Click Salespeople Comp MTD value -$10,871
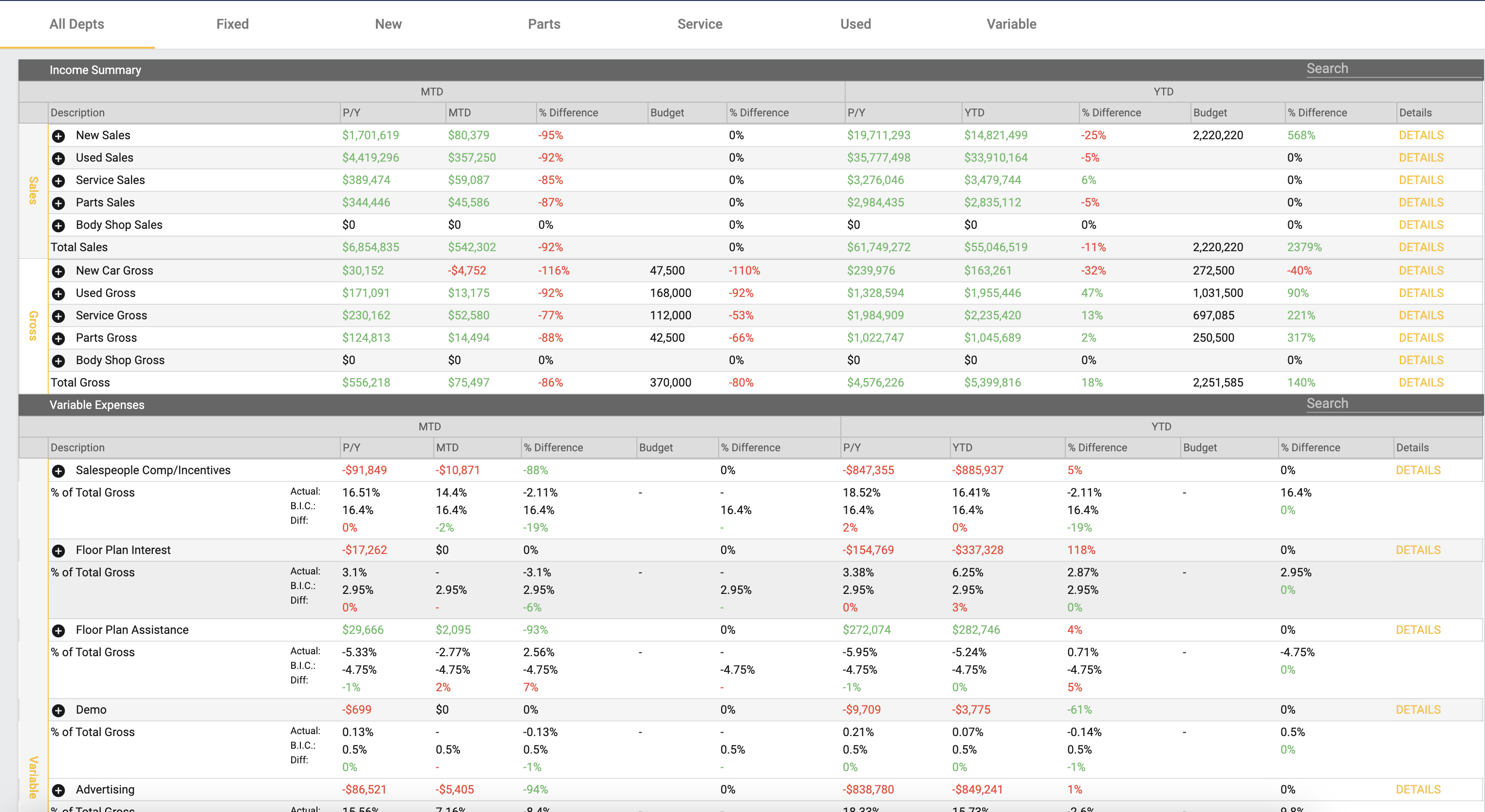This screenshot has height=812, width=1485. (458, 471)
